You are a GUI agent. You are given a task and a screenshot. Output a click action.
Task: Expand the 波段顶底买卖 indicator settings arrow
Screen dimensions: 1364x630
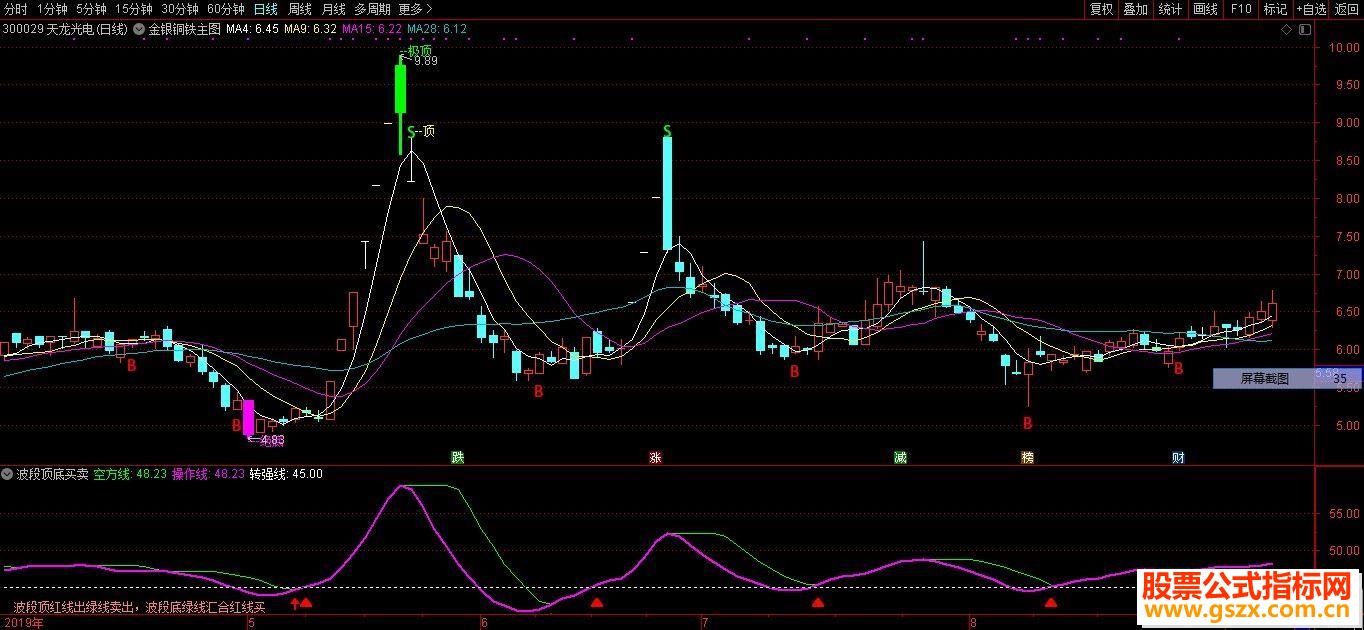coord(8,473)
